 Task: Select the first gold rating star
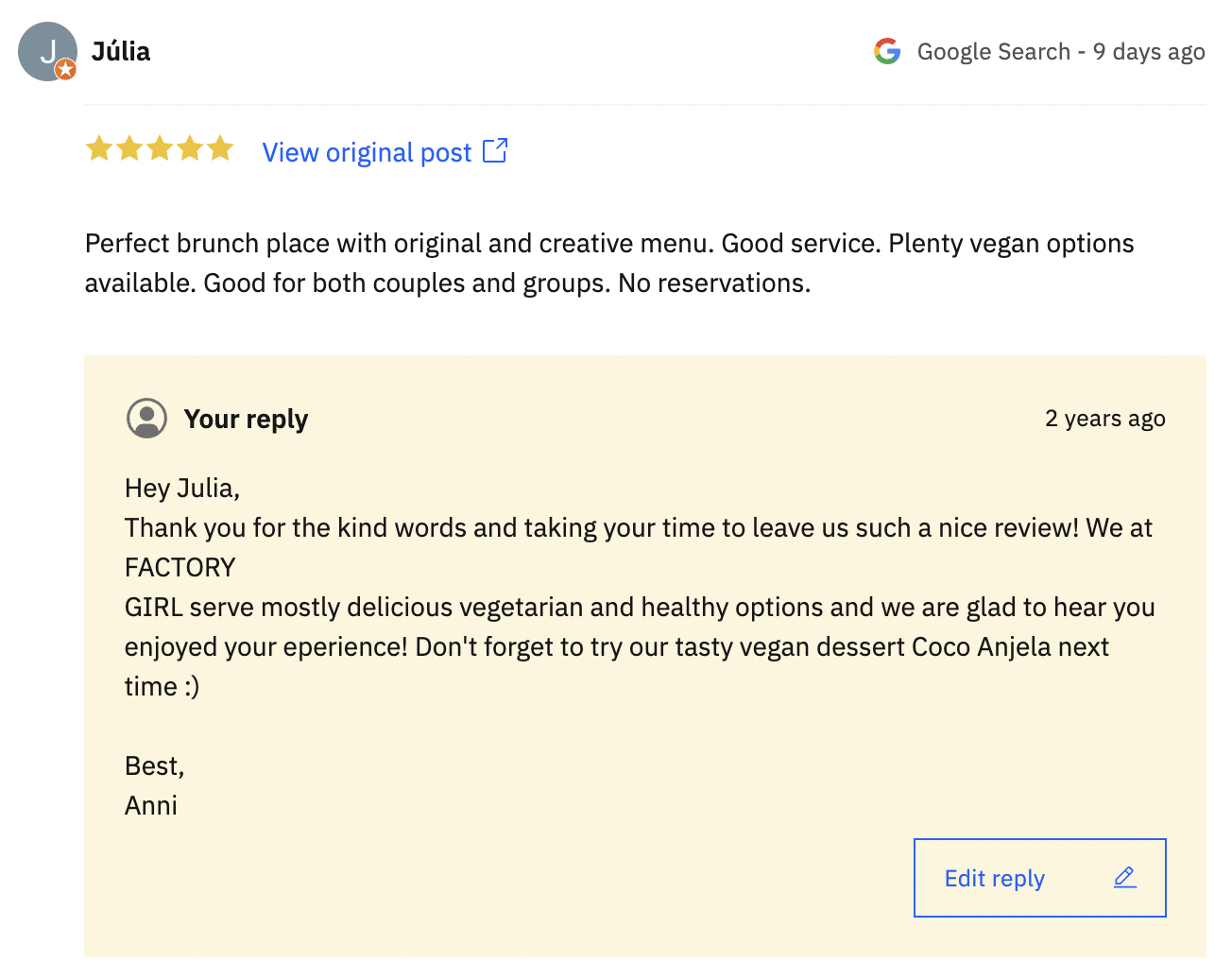click(99, 148)
